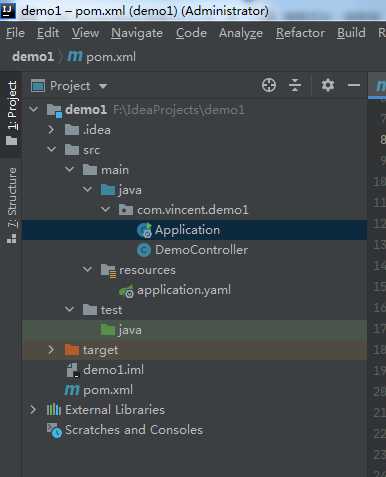Expand External Libraries node
The width and height of the screenshot is (386, 477).
point(33,410)
